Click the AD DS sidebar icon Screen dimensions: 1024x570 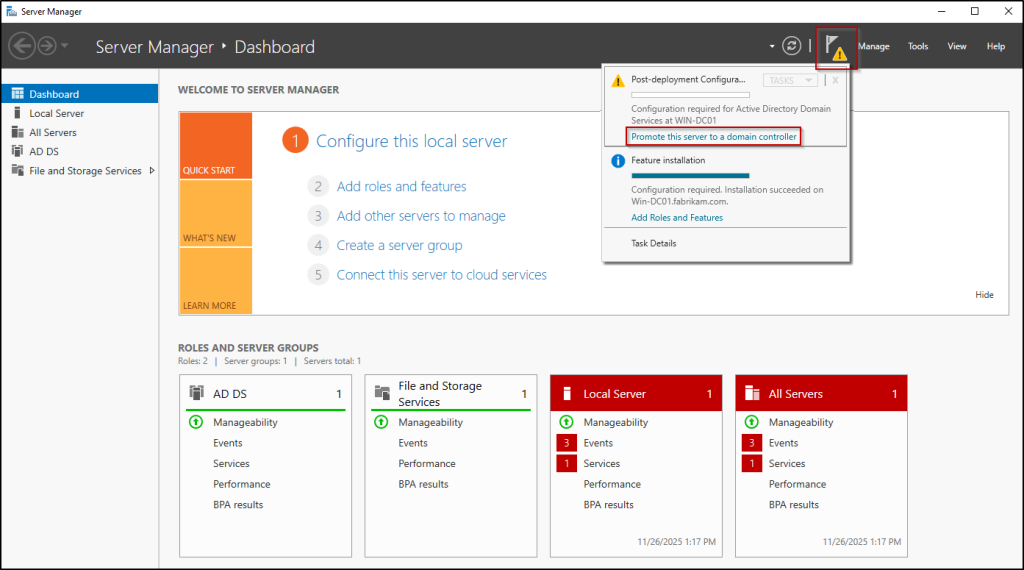[x=18, y=151]
